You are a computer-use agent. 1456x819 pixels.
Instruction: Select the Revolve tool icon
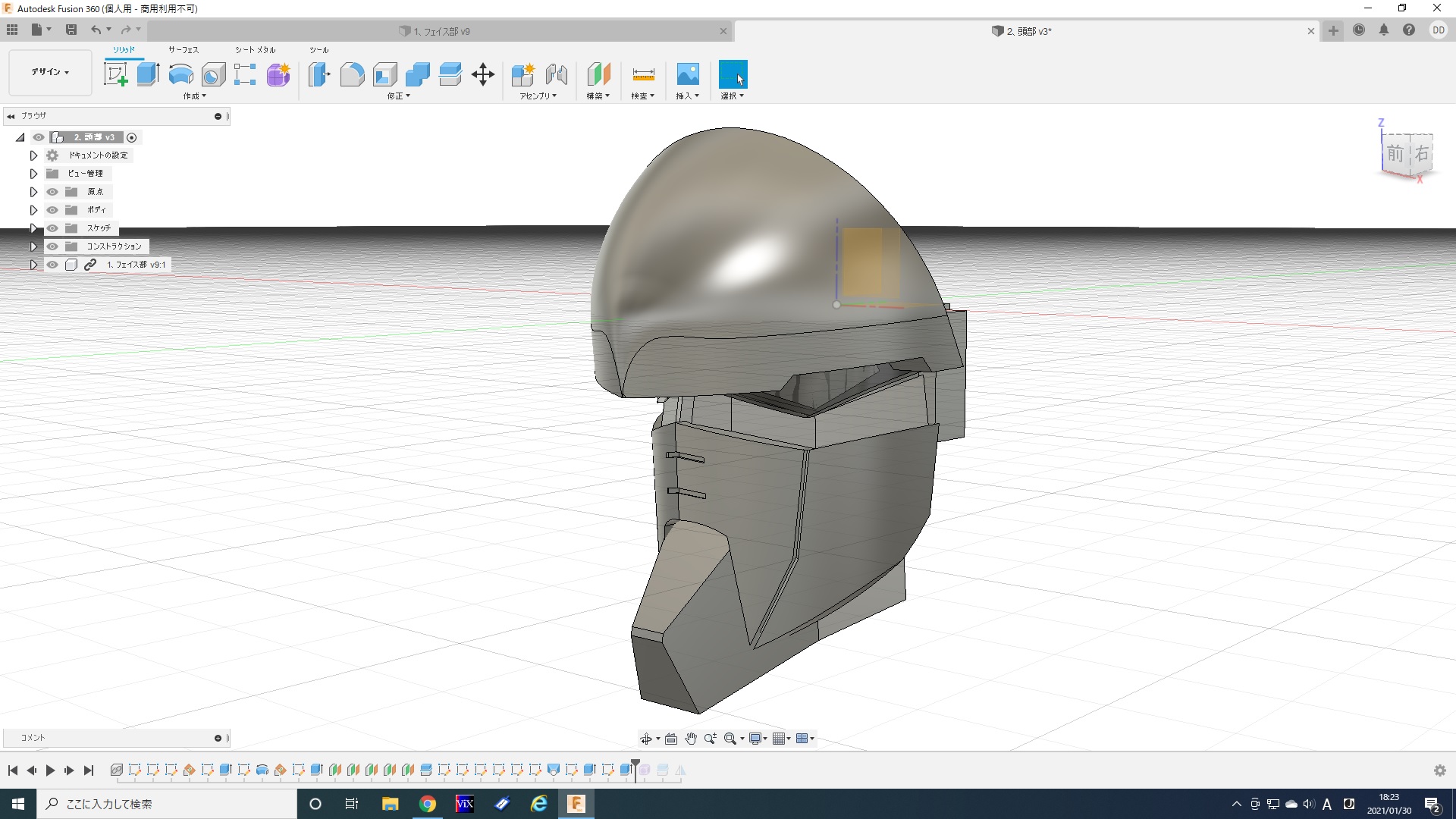coord(180,74)
